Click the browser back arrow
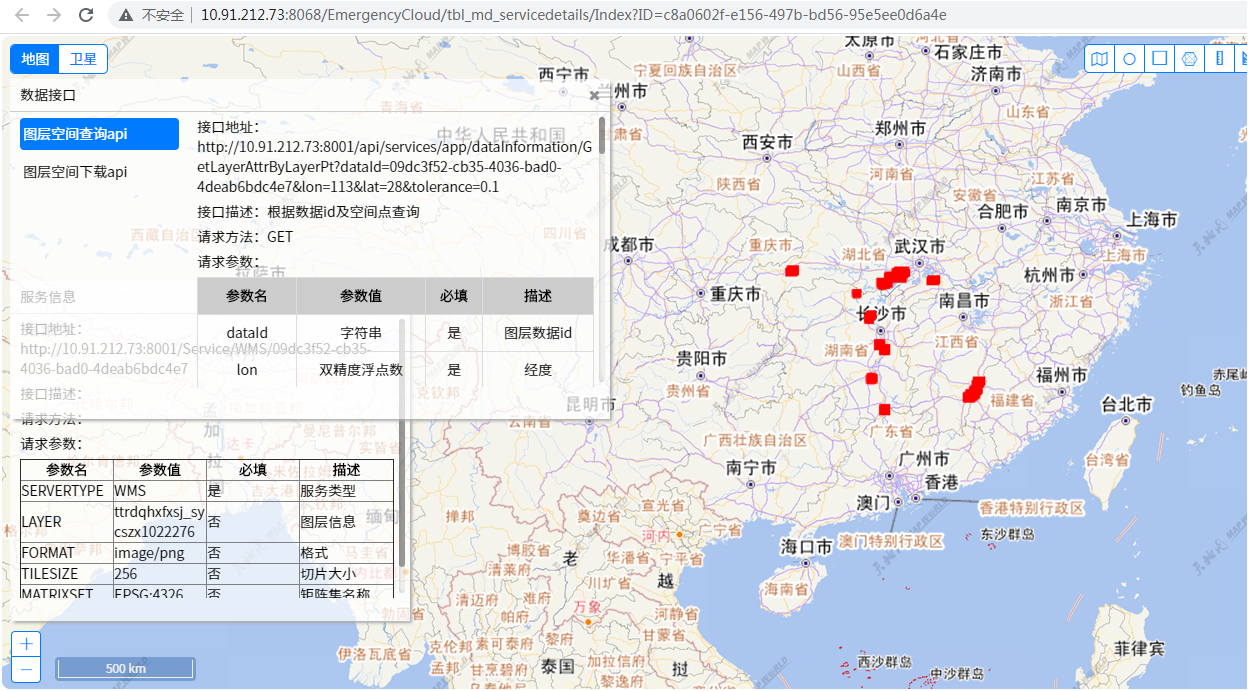Screen dimensions: 1248x691 (22, 15)
